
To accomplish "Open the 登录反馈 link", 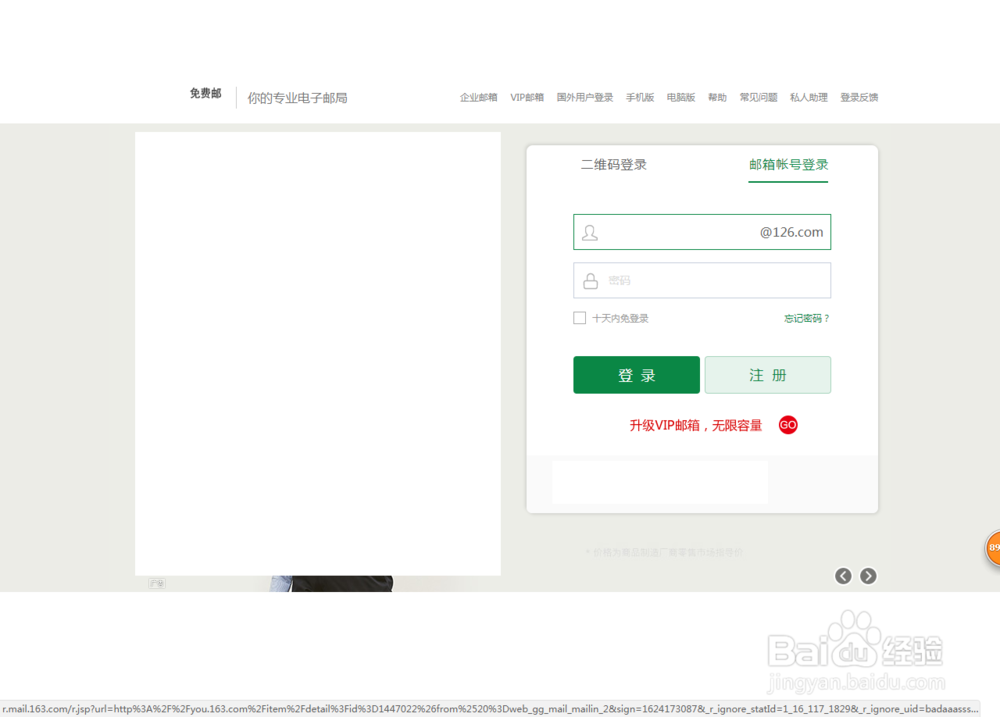I will click(858, 97).
